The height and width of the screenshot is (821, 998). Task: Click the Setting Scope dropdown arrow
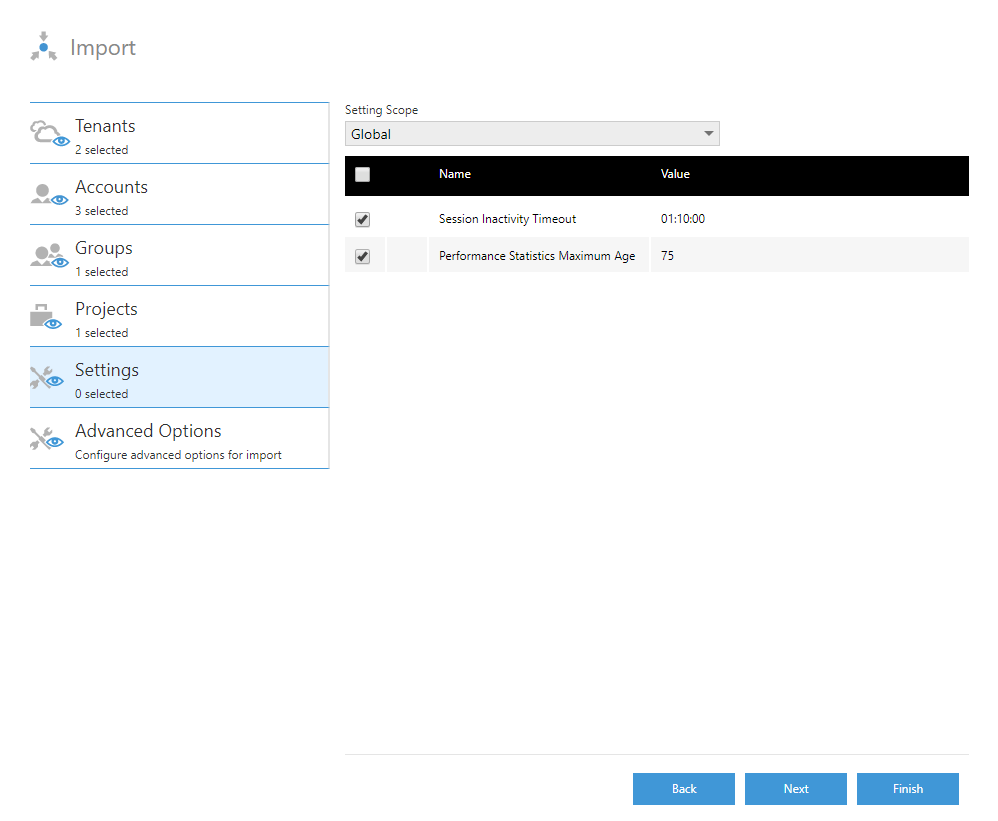708,134
